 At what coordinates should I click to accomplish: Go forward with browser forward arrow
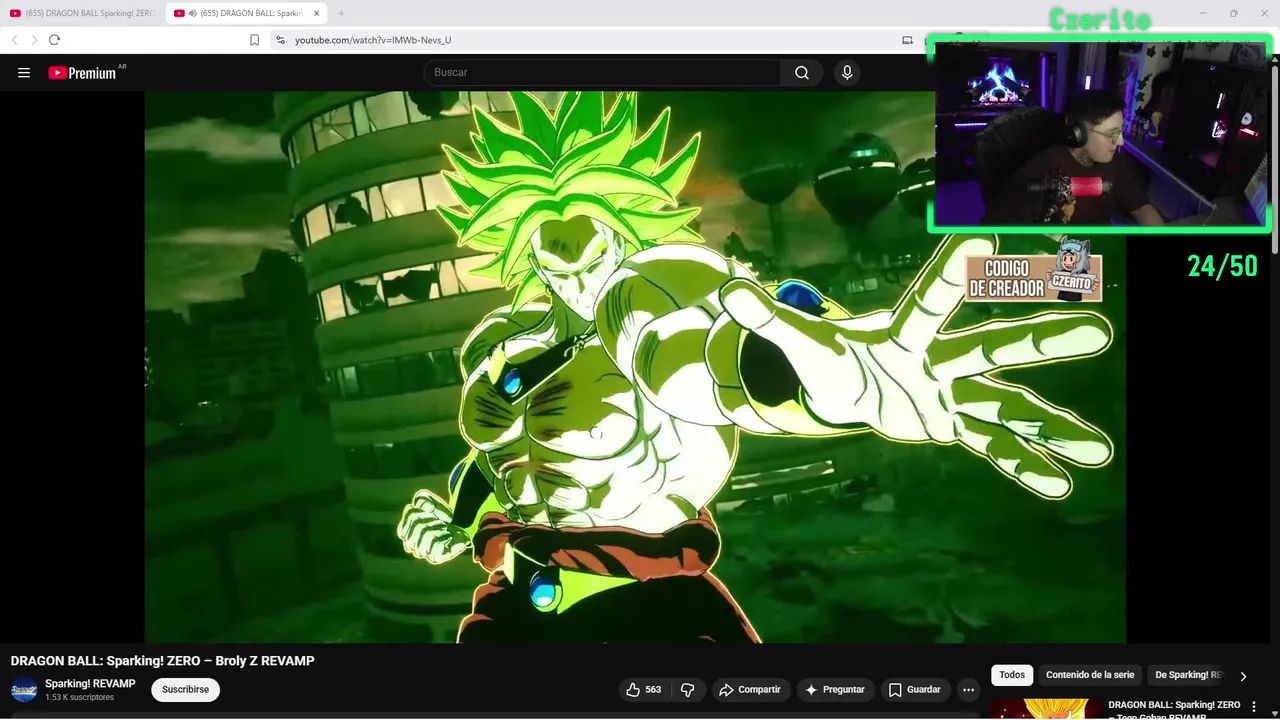point(34,40)
